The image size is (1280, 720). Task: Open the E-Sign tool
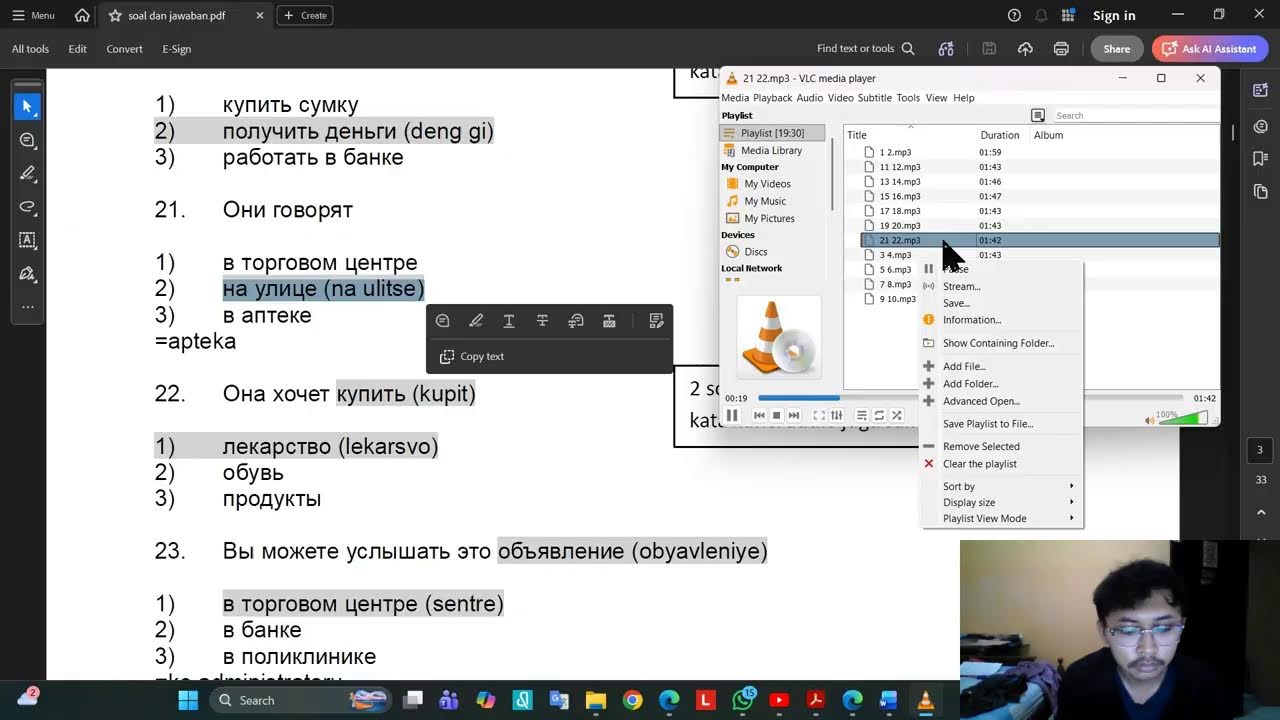(x=177, y=49)
